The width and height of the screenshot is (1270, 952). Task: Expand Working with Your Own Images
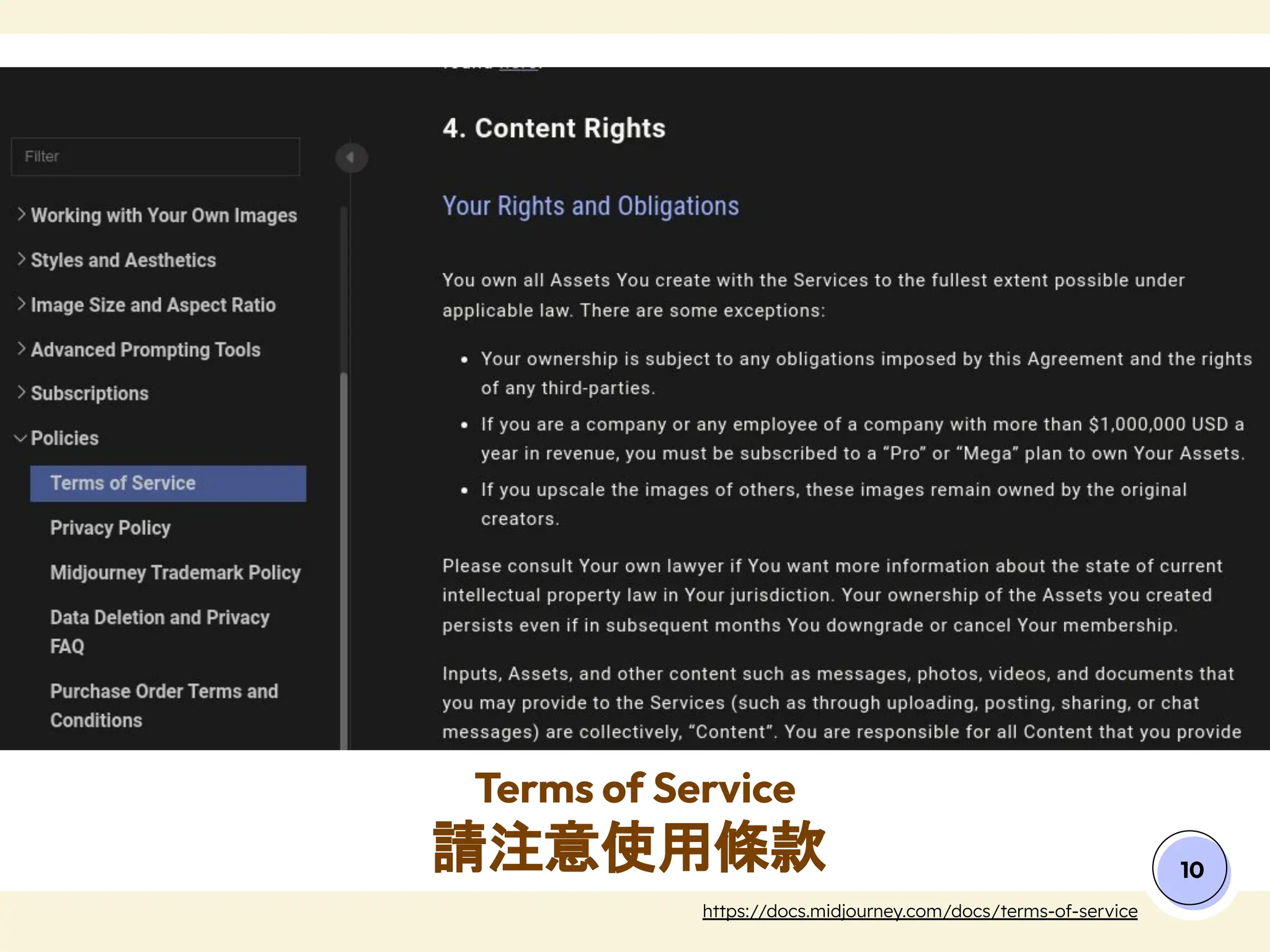pos(21,214)
